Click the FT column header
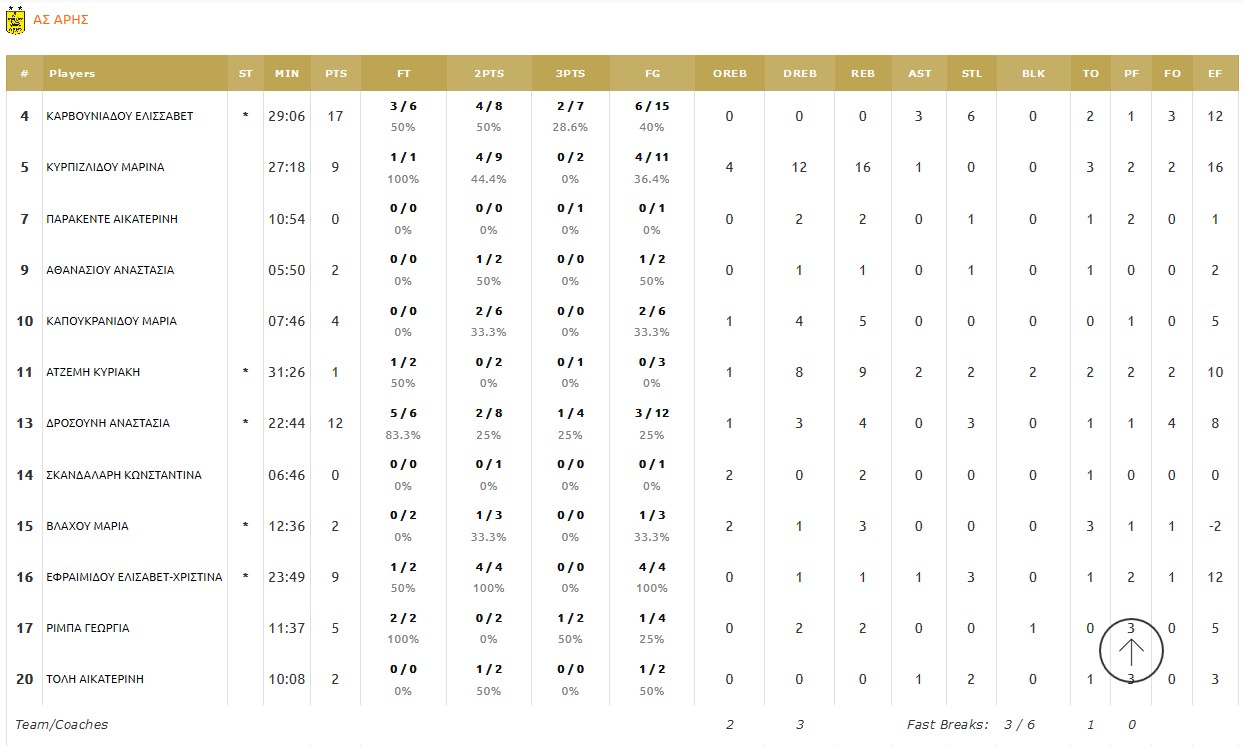Image resolution: width=1243 pixels, height=746 pixels. coord(403,74)
